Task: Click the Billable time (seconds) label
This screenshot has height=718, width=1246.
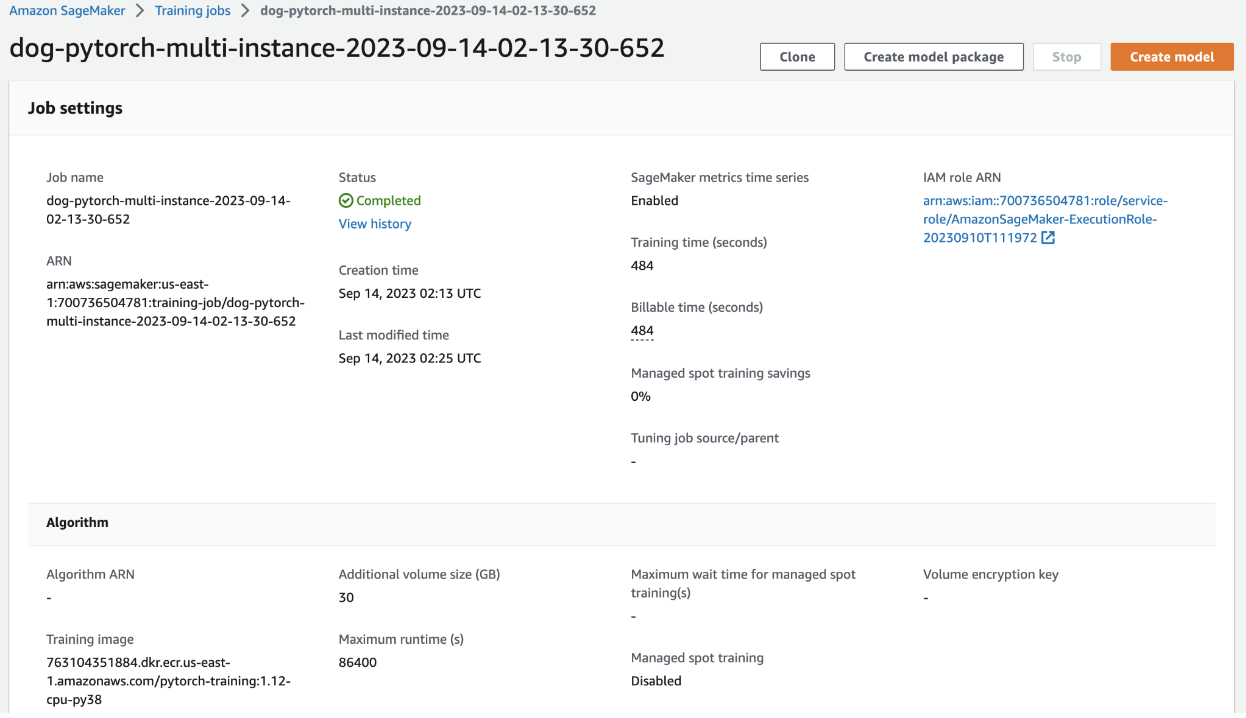Action: click(x=697, y=308)
